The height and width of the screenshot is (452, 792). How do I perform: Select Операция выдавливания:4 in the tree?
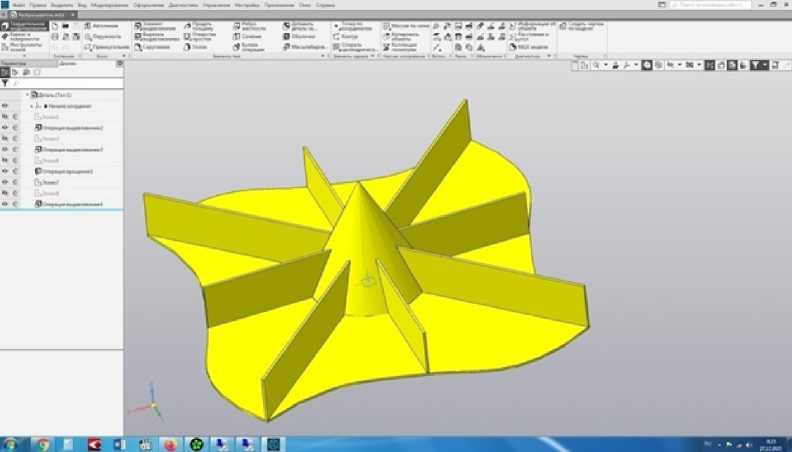coord(72,204)
